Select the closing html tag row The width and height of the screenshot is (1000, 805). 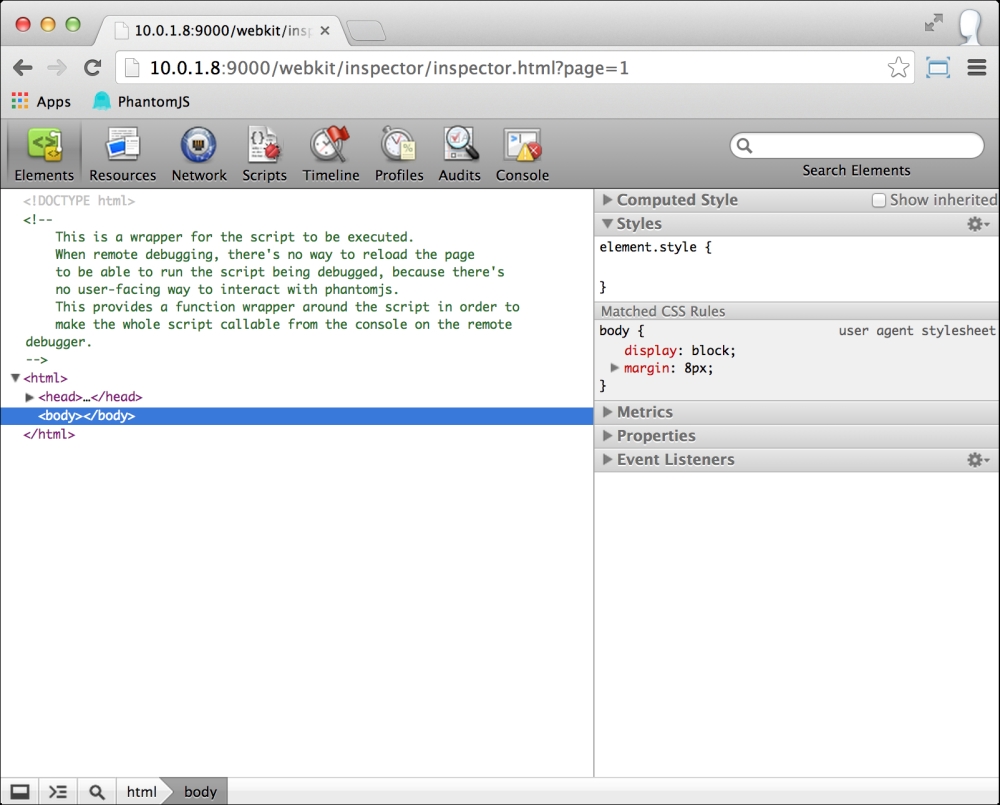tap(49, 434)
